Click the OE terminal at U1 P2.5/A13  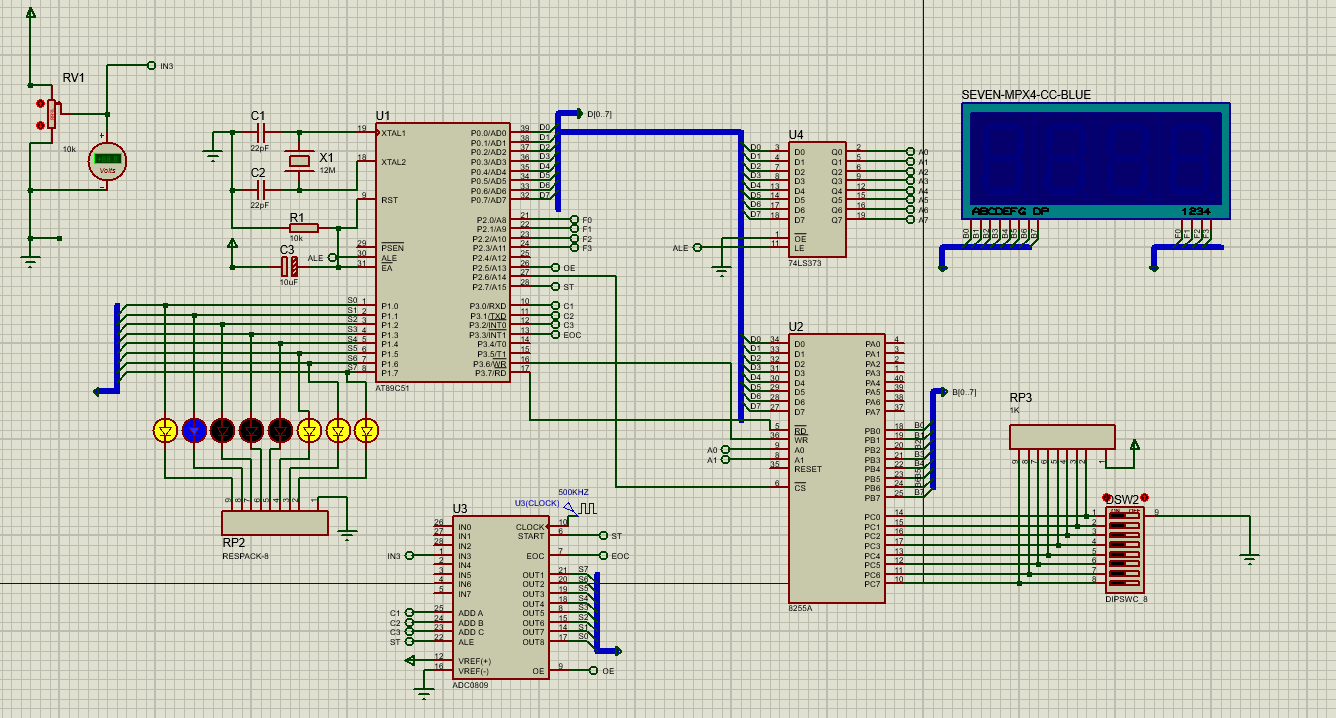point(554,267)
